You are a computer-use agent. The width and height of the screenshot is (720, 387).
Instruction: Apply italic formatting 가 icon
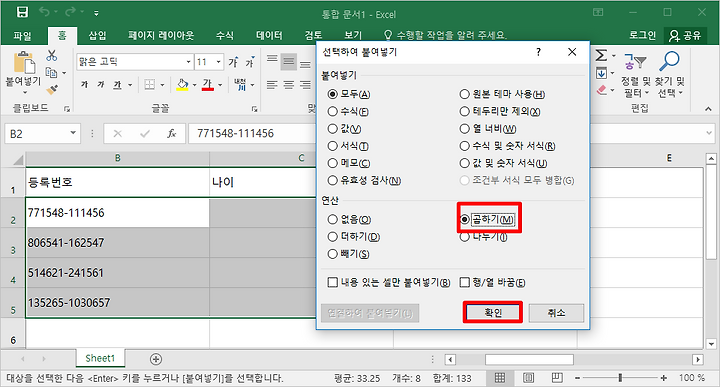[x=101, y=84]
